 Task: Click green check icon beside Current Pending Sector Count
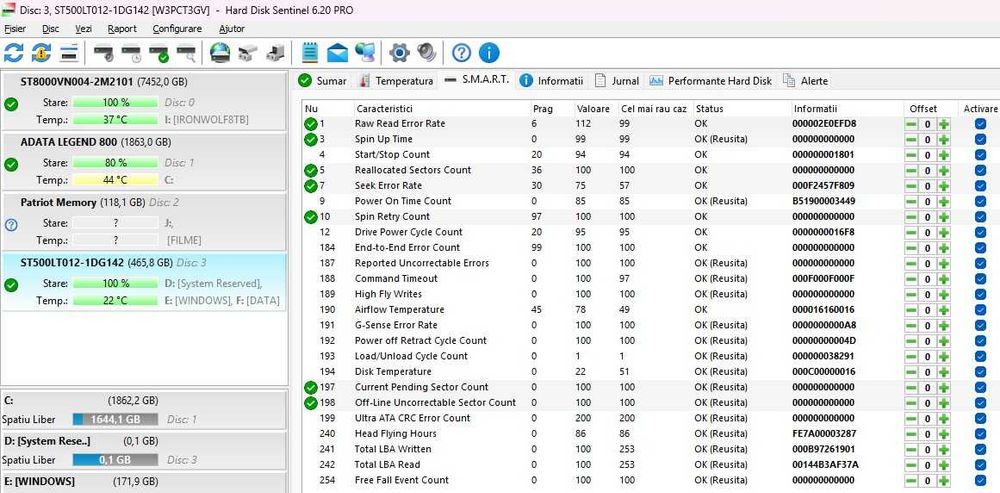(311, 387)
